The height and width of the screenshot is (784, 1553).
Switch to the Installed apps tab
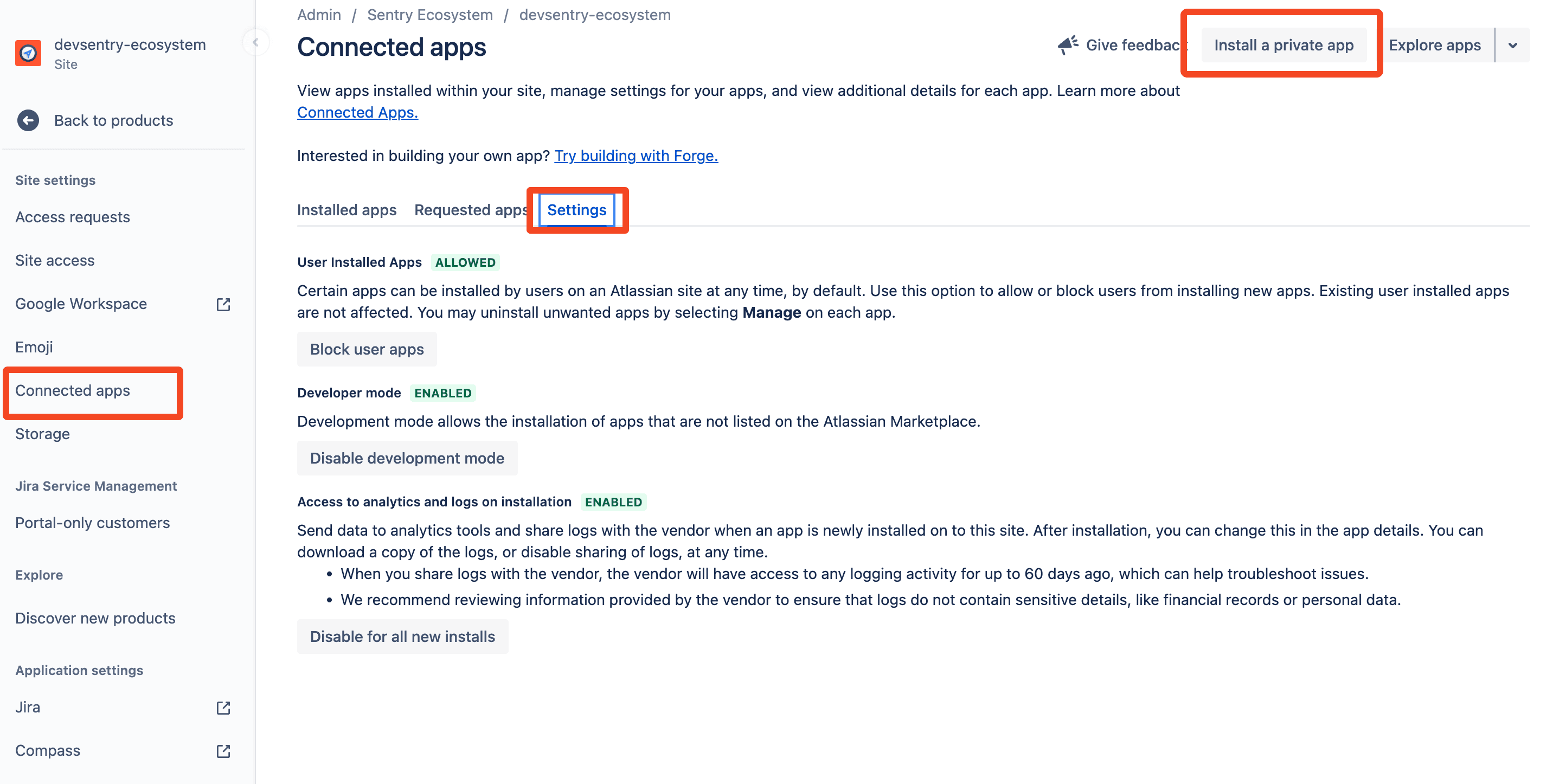pos(346,210)
